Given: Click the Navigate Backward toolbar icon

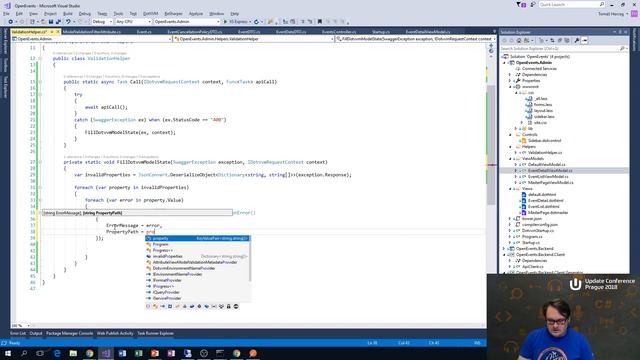Looking at the screenshot, I should click(10, 22).
